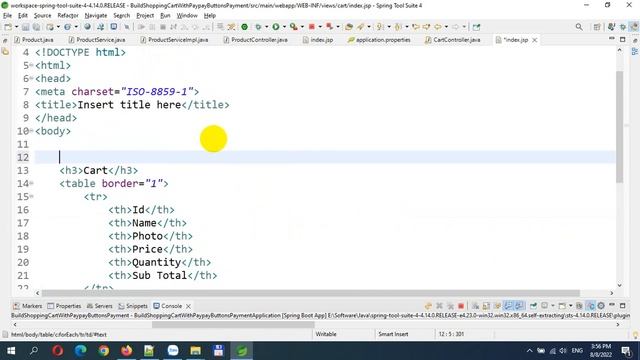Open File Explorer from the taskbar
This screenshot has width=640, height=360.
(196, 351)
